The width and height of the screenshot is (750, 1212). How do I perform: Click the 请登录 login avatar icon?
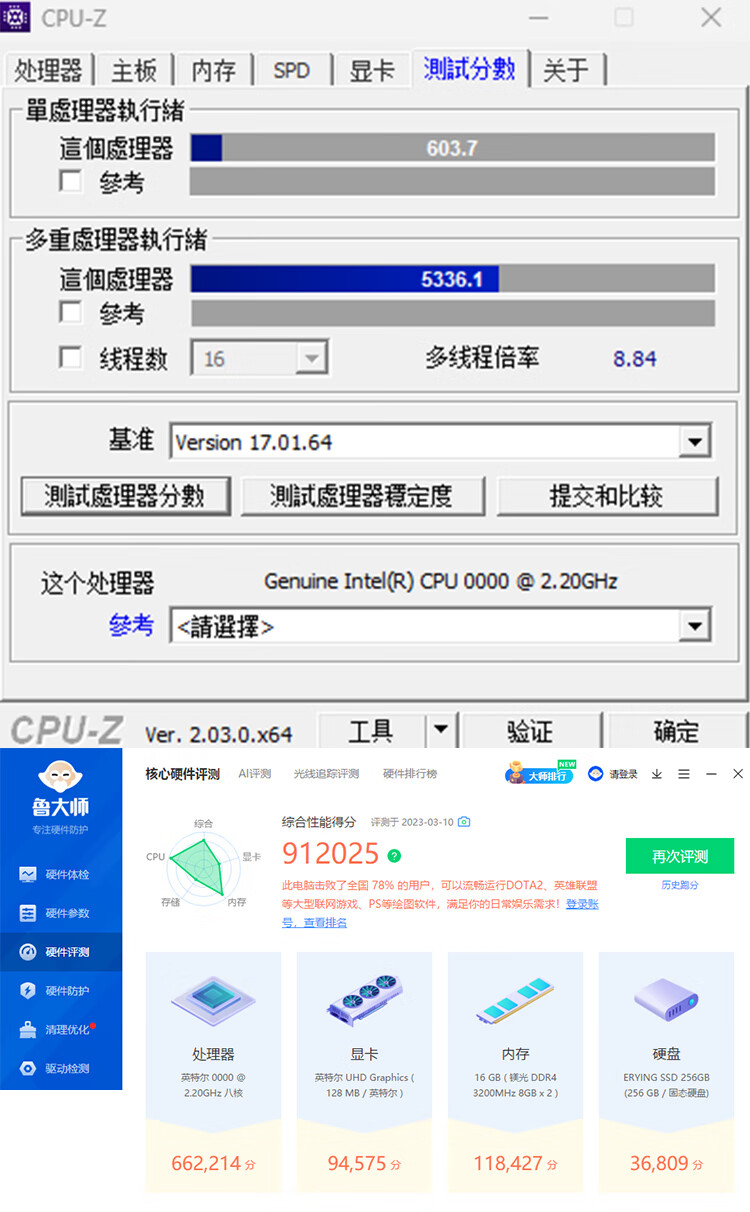[x=596, y=774]
